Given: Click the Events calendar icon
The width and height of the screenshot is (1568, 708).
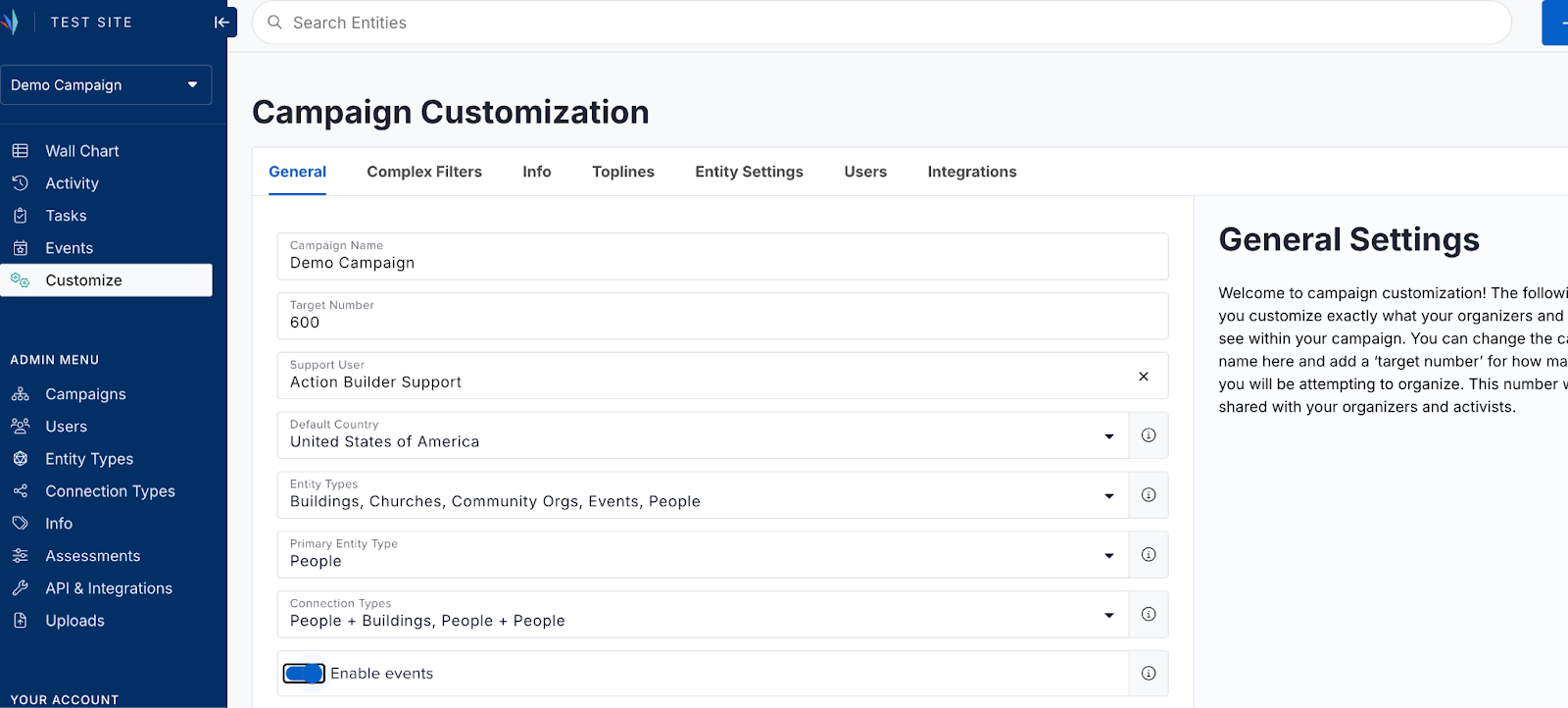Looking at the screenshot, I should [x=20, y=248].
